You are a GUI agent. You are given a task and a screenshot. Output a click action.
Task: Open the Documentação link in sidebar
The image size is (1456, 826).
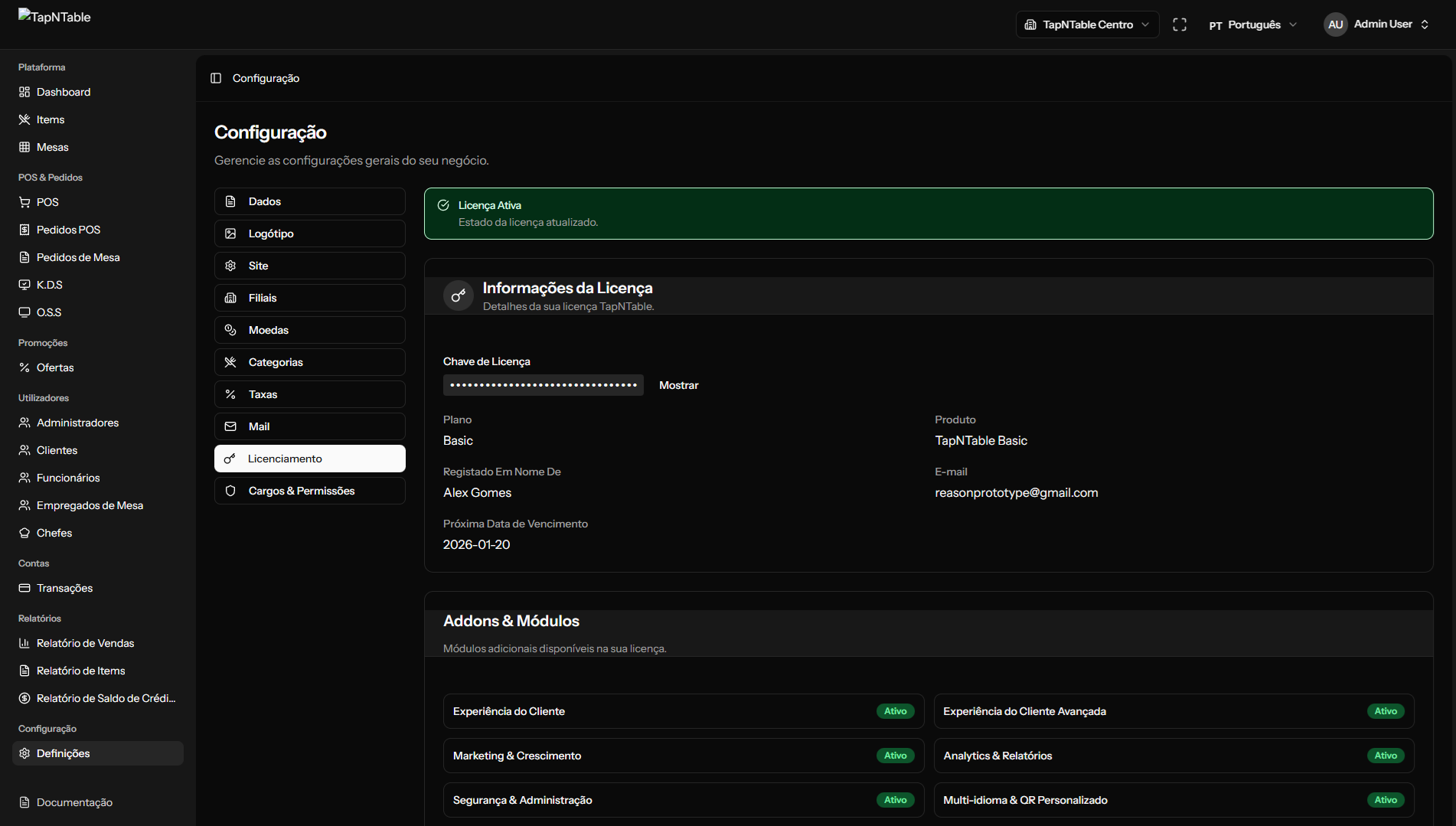coord(74,802)
